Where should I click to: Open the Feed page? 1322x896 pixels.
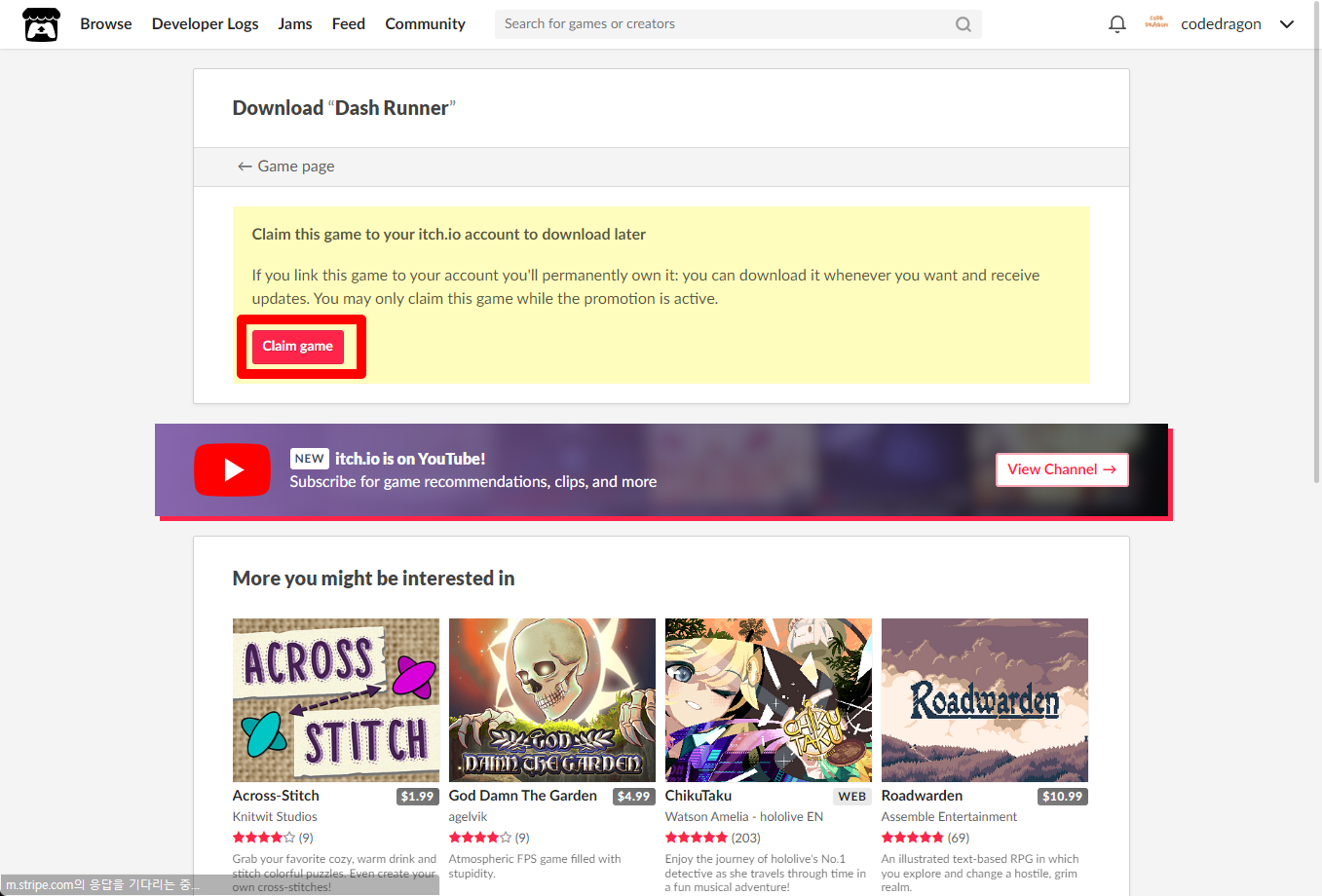pos(349,24)
